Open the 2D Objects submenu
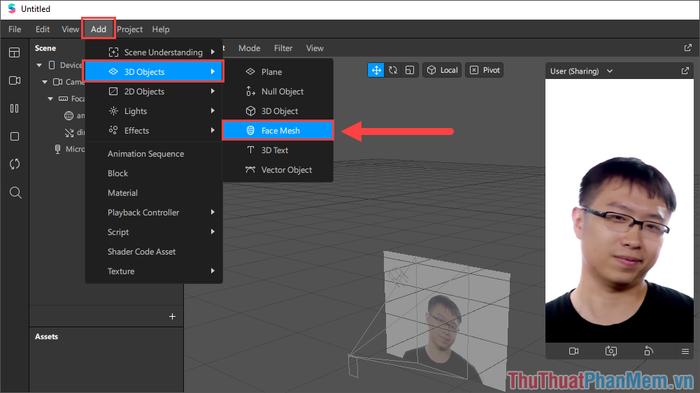Image resolution: width=700 pixels, height=393 pixels. tap(154, 92)
